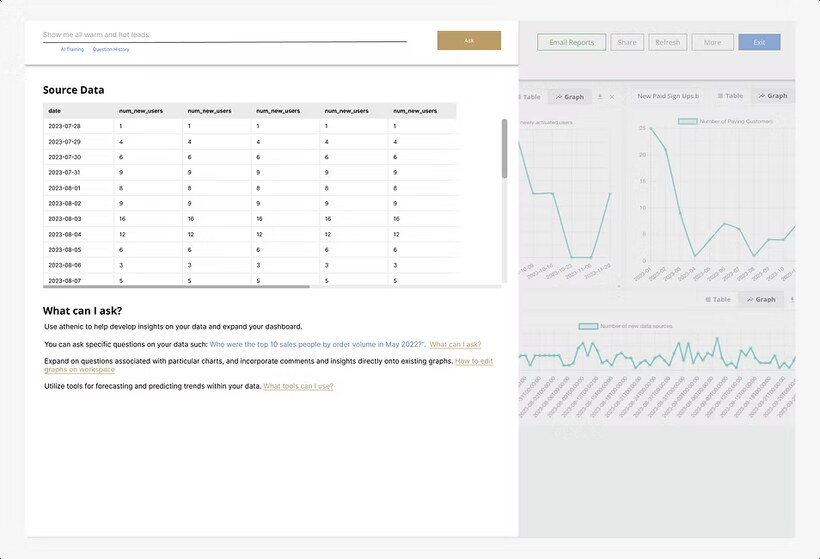Select the 2023-07-28 date cell
Screen dimensions: 820x559
78,126
